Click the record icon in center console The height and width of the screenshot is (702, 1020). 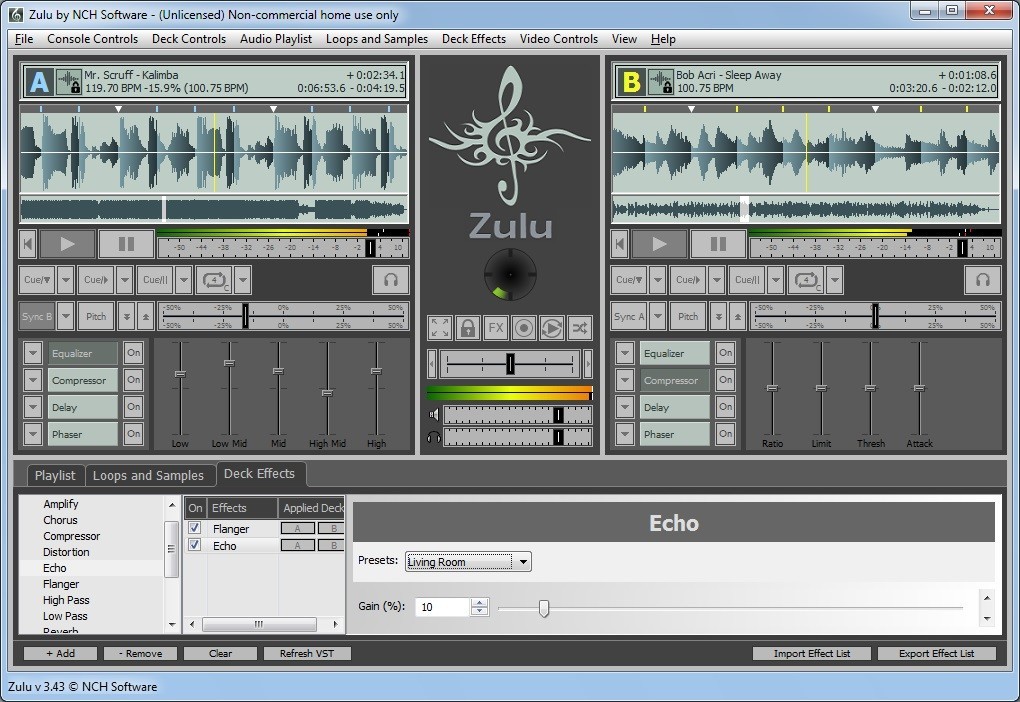(525, 327)
